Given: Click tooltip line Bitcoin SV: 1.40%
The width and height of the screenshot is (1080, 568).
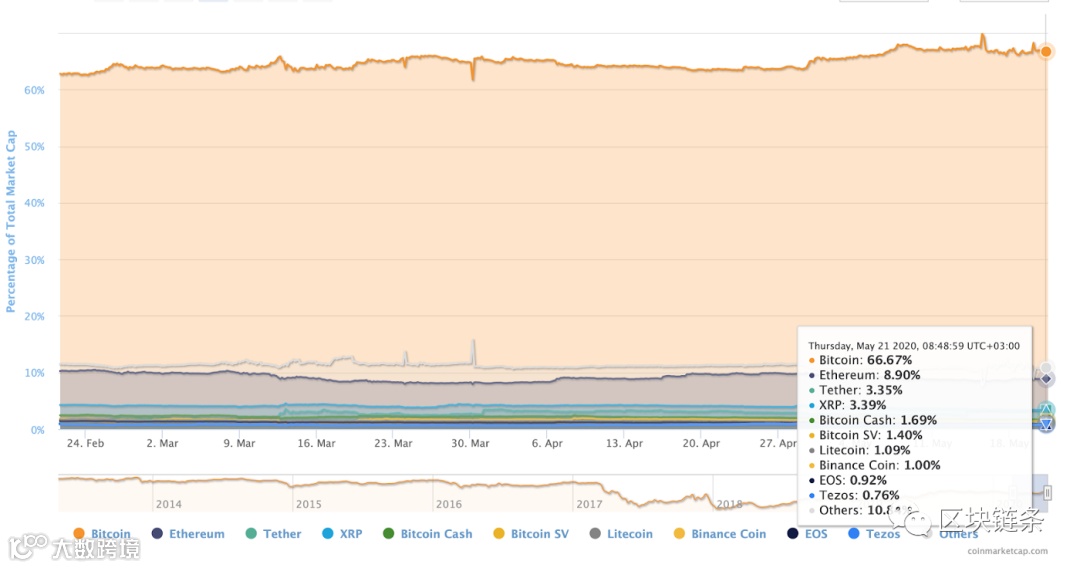Looking at the screenshot, I should click(x=866, y=435).
